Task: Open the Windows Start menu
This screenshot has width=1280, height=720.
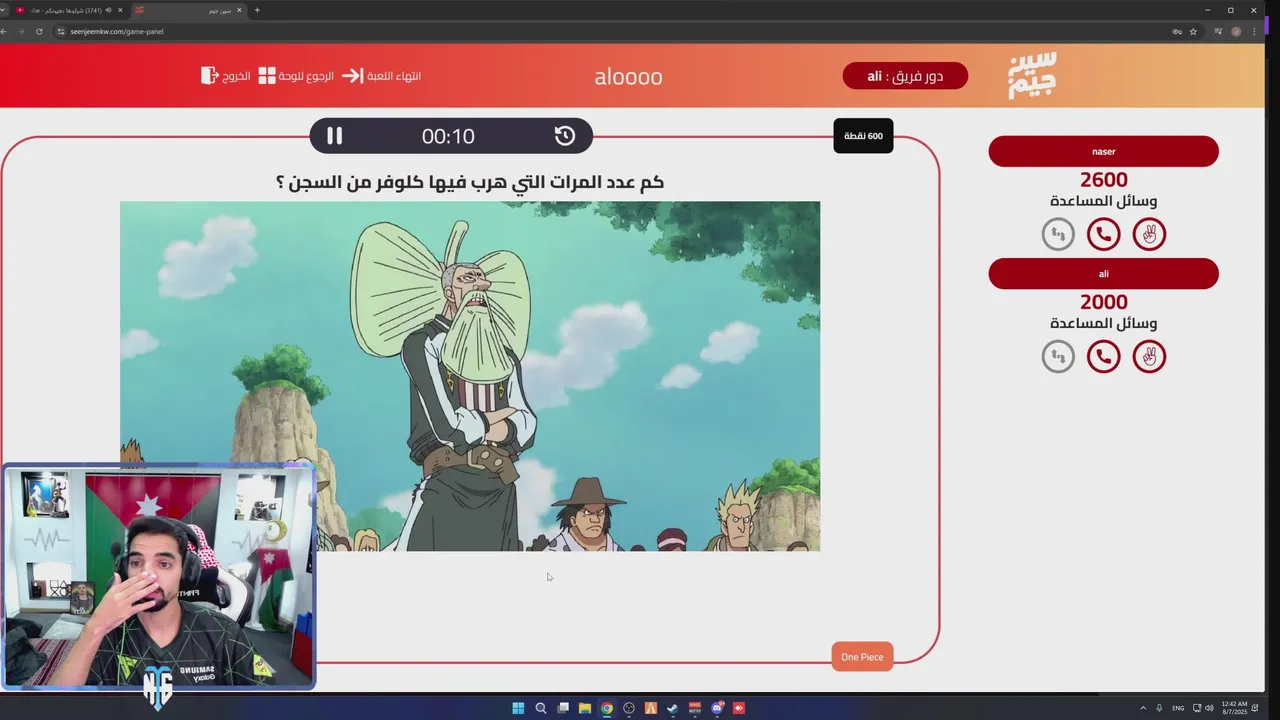Action: 518,708
